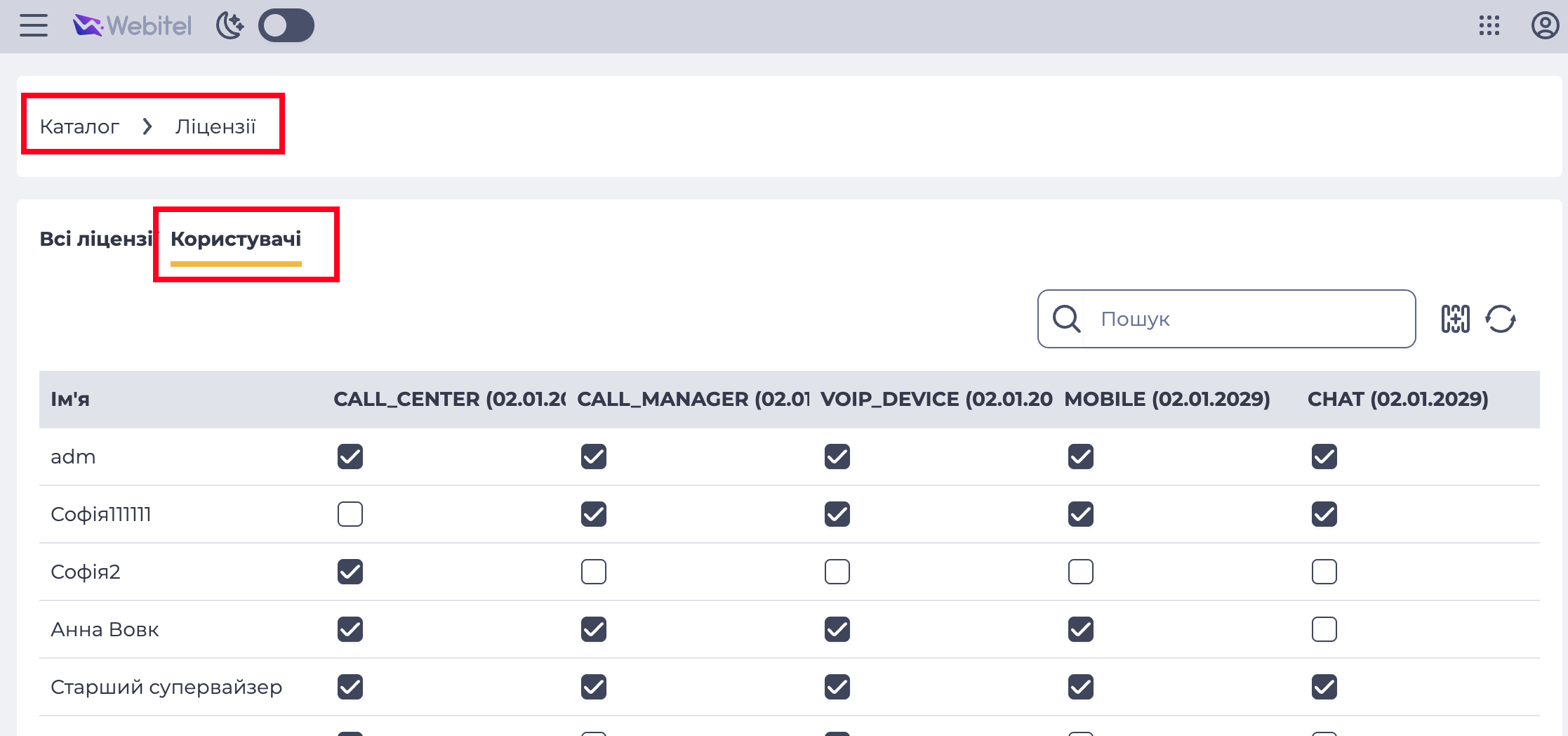Sort by the Ім'я column header
1568x736 pixels.
pyautogui.click(x=70, y=399)
